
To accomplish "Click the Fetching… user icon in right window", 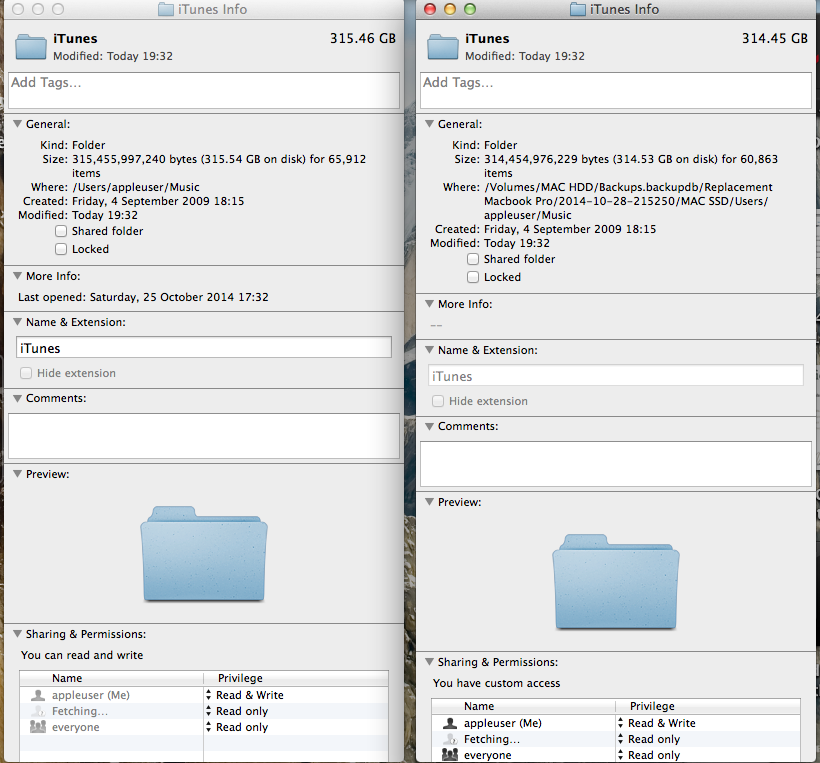I will point(450,739).
